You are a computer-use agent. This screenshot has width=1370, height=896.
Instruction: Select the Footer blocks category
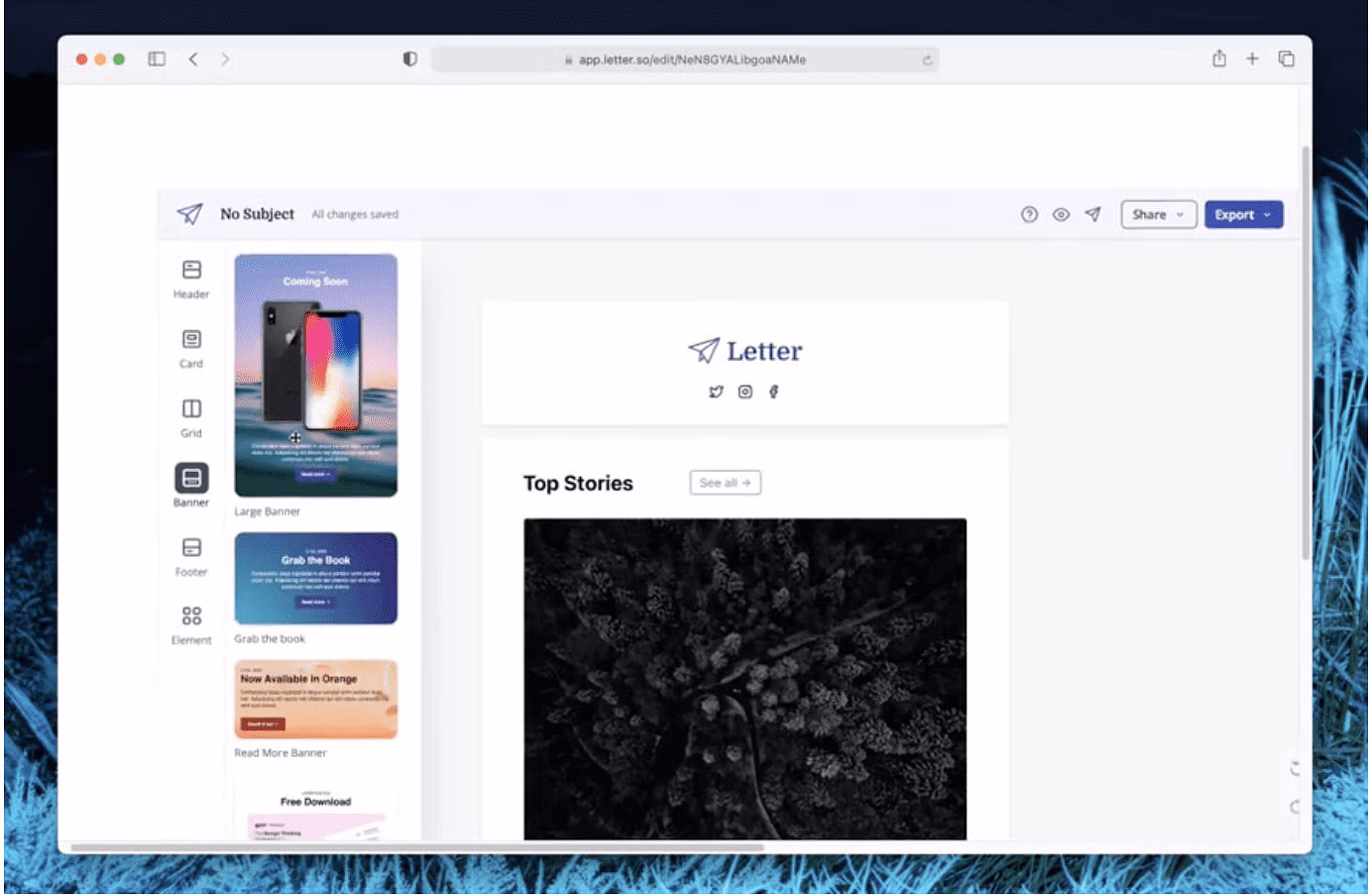pyautogui.click(x=191, y=556)
